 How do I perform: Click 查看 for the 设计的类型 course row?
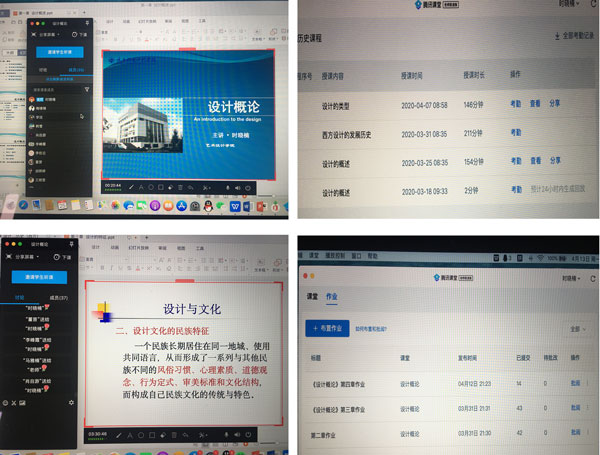click(536, 104)
